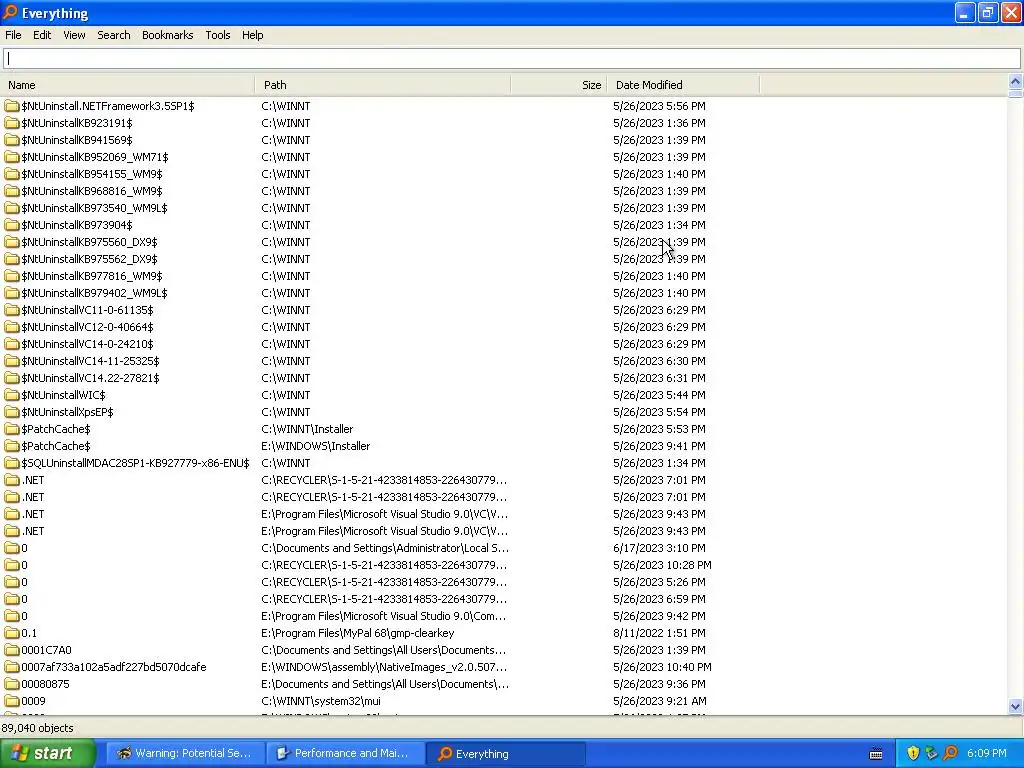Image resolution: width=1024 pixels, height=768 pixels.
Task: Click the folder icon next to $NtUninstallVC11-0-61135$
Action: pyautogui.click(x=12, y=310)
